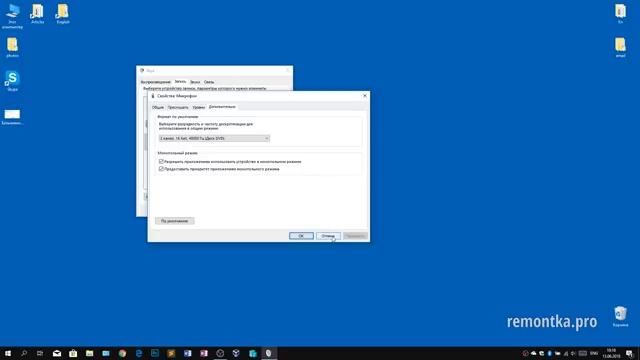Click the По умолчанию restore defaults button

click(175, 221)
